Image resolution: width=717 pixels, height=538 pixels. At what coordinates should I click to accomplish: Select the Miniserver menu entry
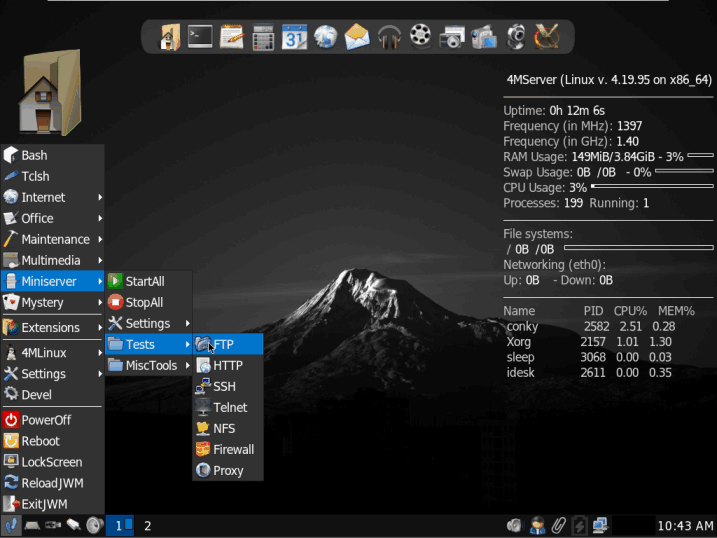[x=53, y=282]
